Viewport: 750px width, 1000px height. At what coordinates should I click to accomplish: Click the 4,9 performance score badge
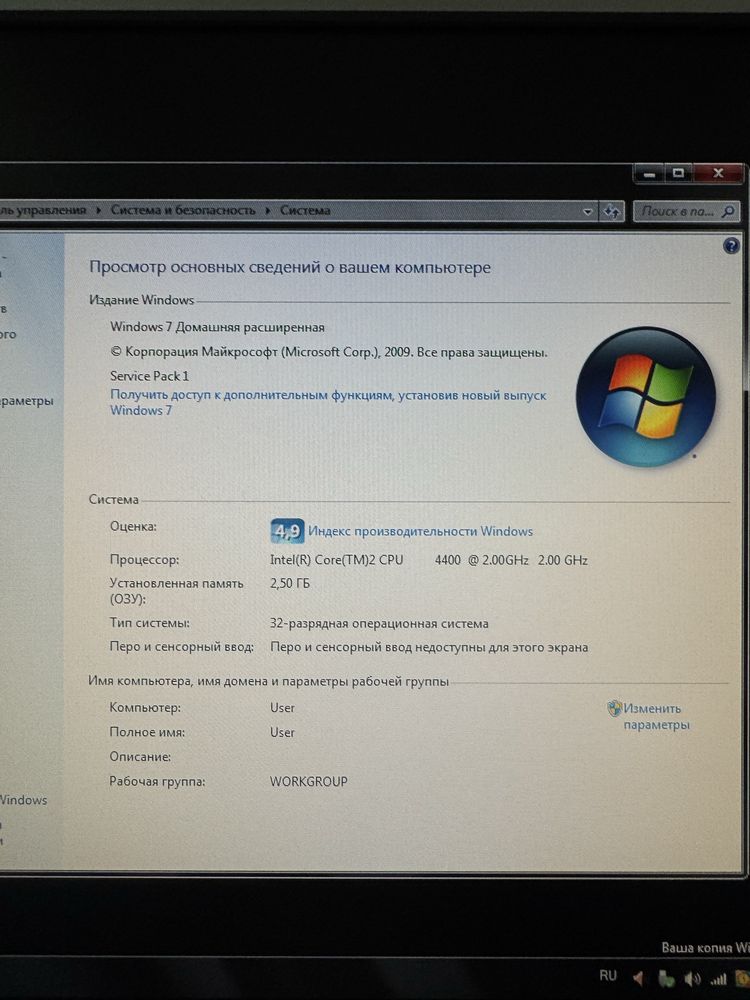pos(287,531)
